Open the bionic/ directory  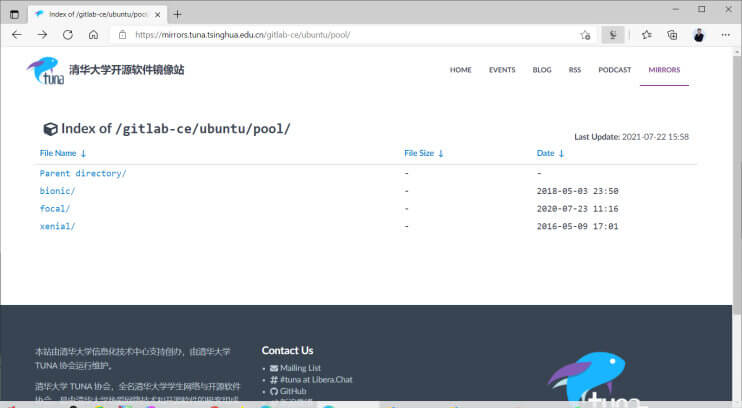tap(57, 191)
